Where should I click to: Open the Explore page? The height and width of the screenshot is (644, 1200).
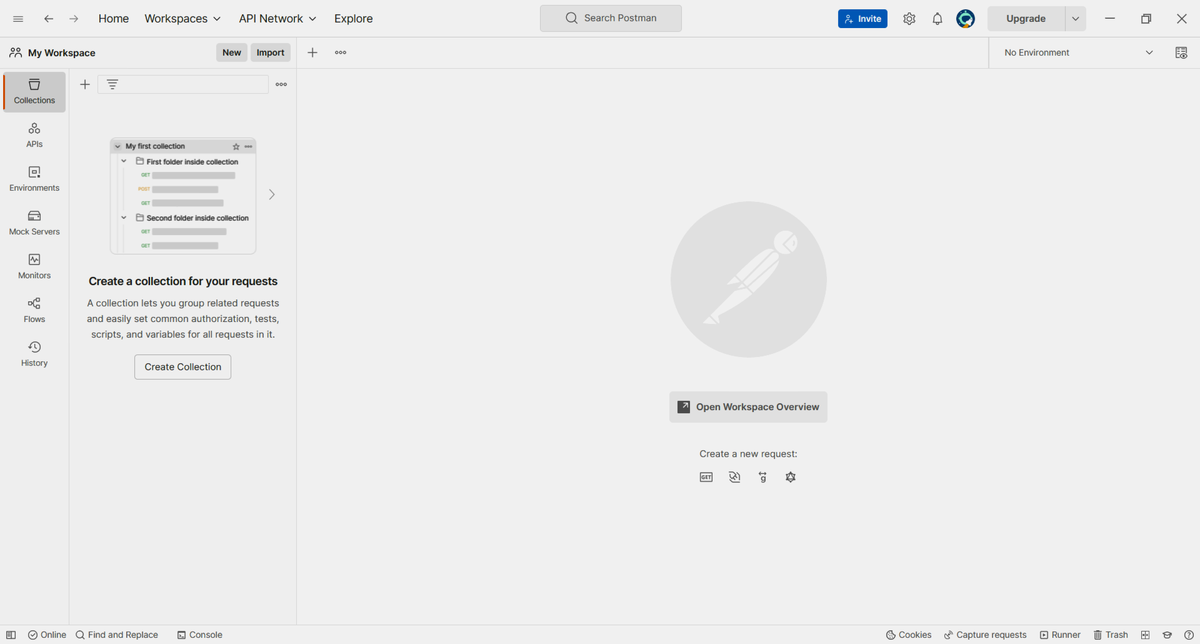[x=353, y=18]
